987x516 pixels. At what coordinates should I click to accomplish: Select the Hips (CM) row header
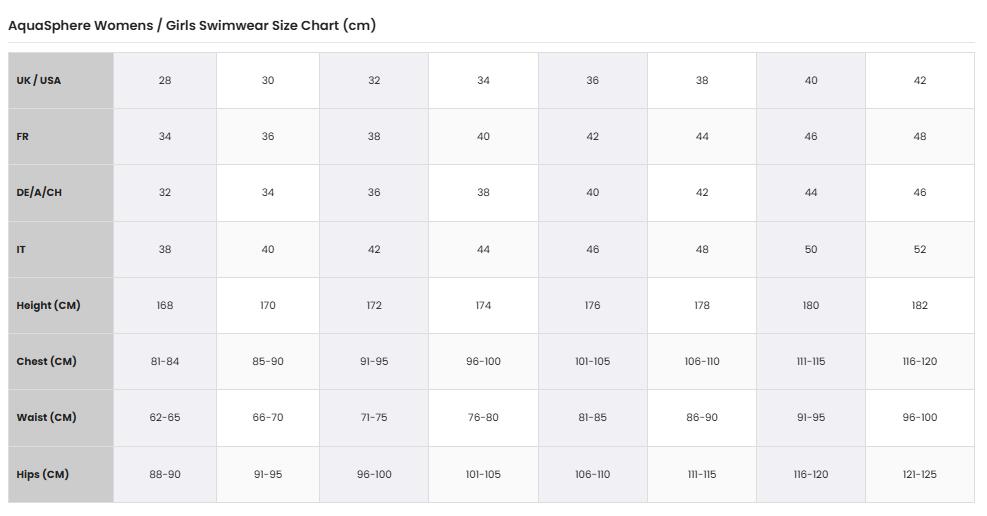pyautogui.click(x=60, y=474)
